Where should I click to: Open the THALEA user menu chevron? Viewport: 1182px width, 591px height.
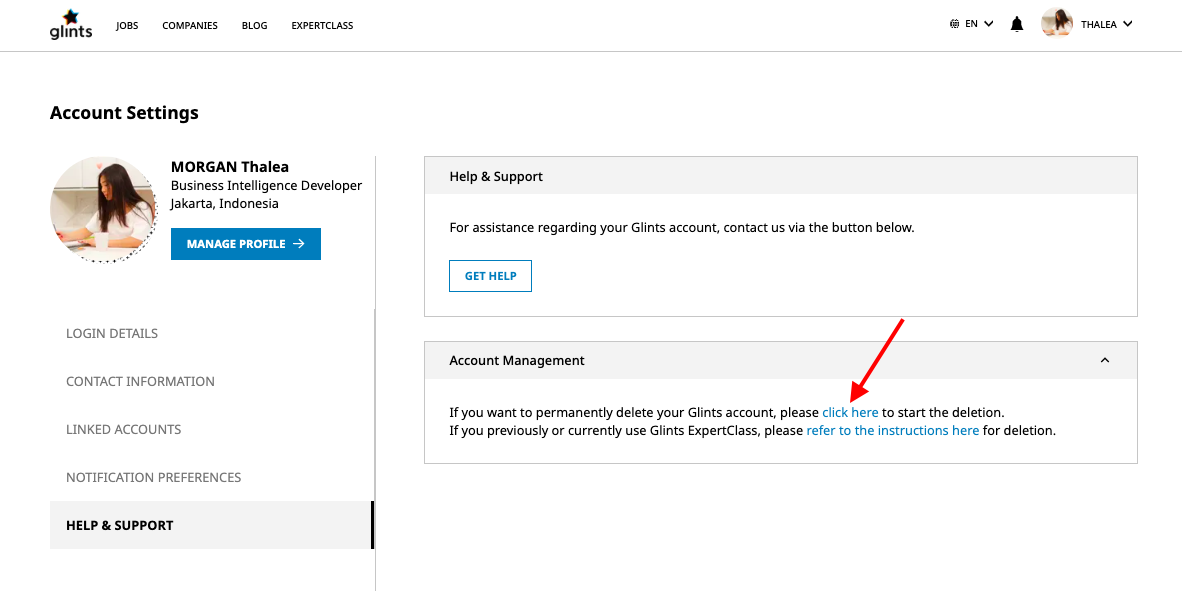tap(1128, 24)
